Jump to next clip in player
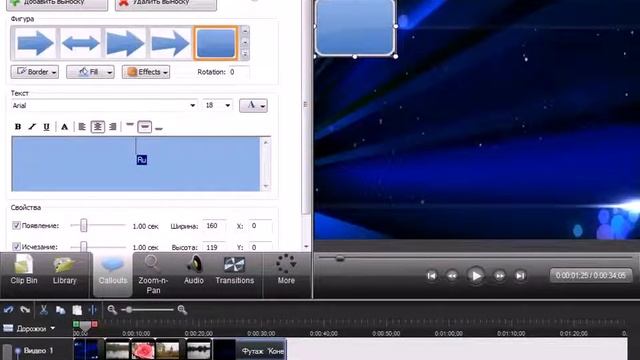640x360 pixels. pyautogui.click(x=520, y=276)
